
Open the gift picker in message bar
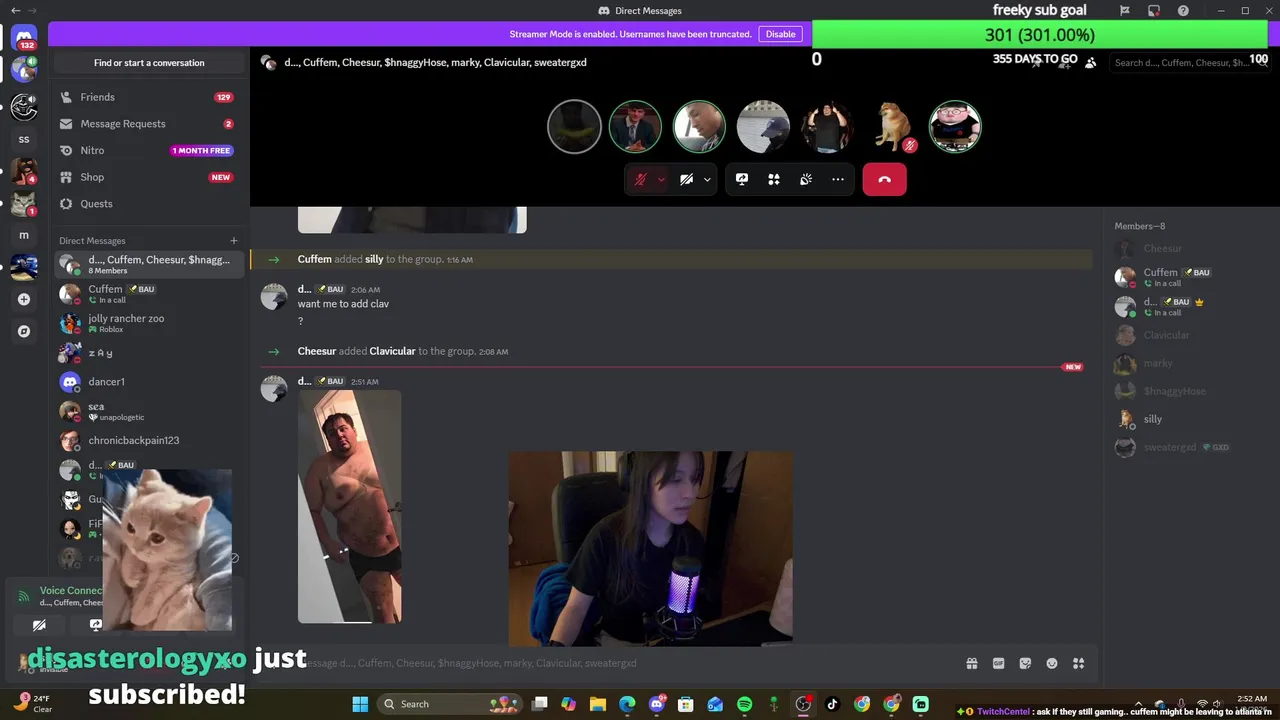click(x=971, y=663)
